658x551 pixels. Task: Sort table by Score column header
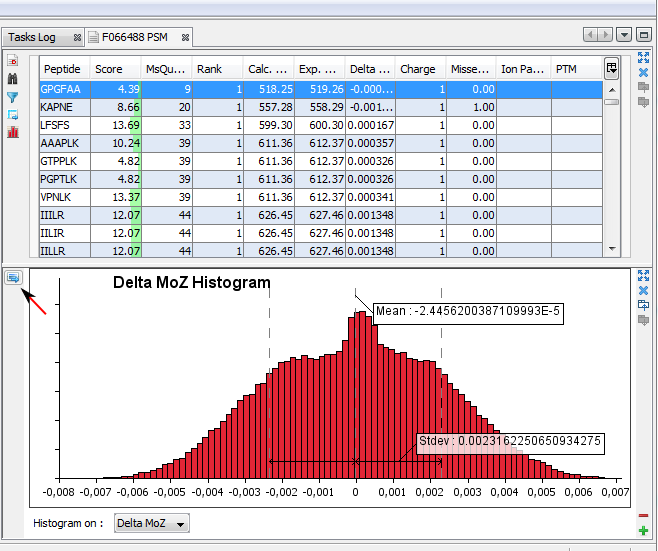point(108,69)
